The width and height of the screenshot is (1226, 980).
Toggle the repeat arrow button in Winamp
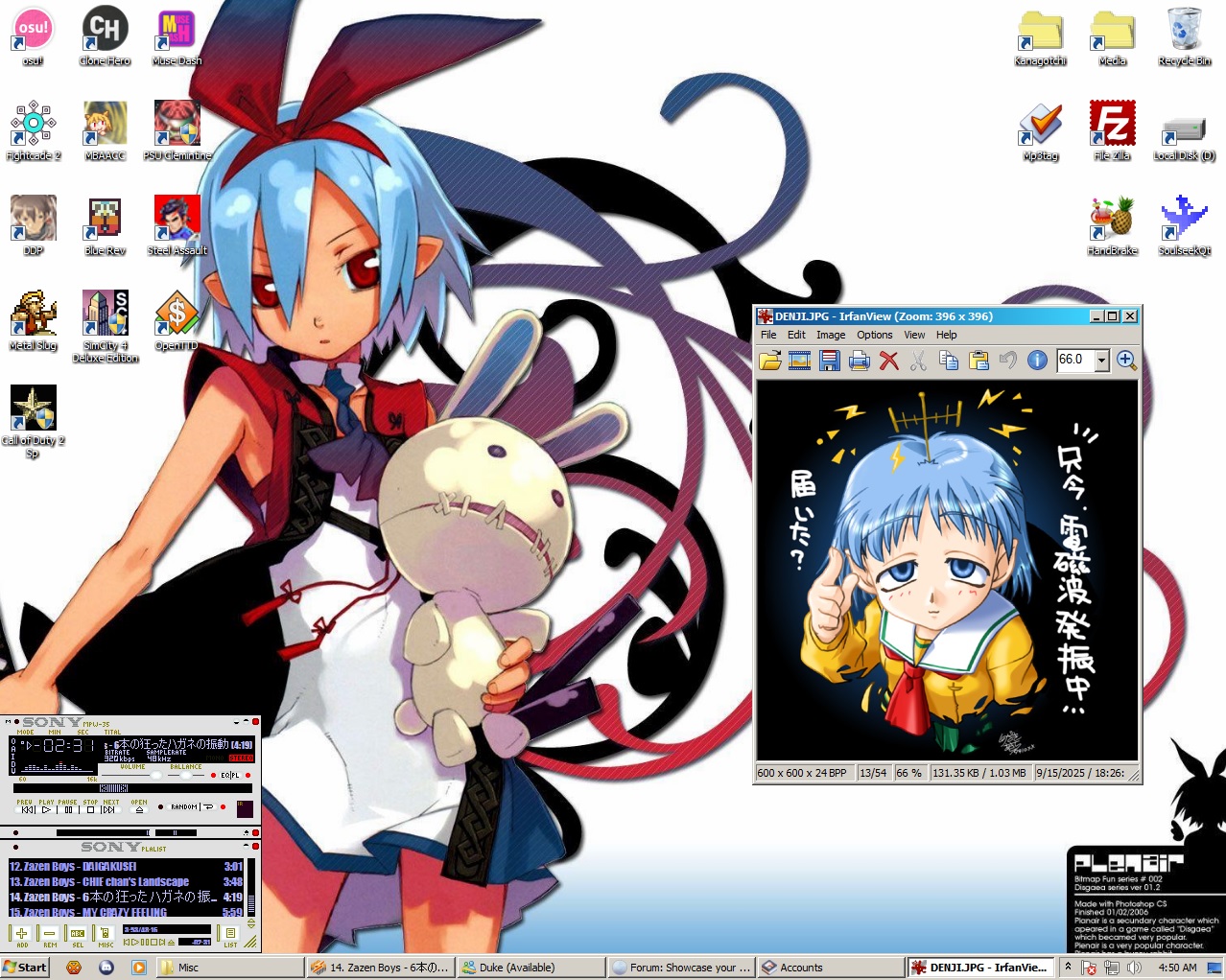(208, 806)
